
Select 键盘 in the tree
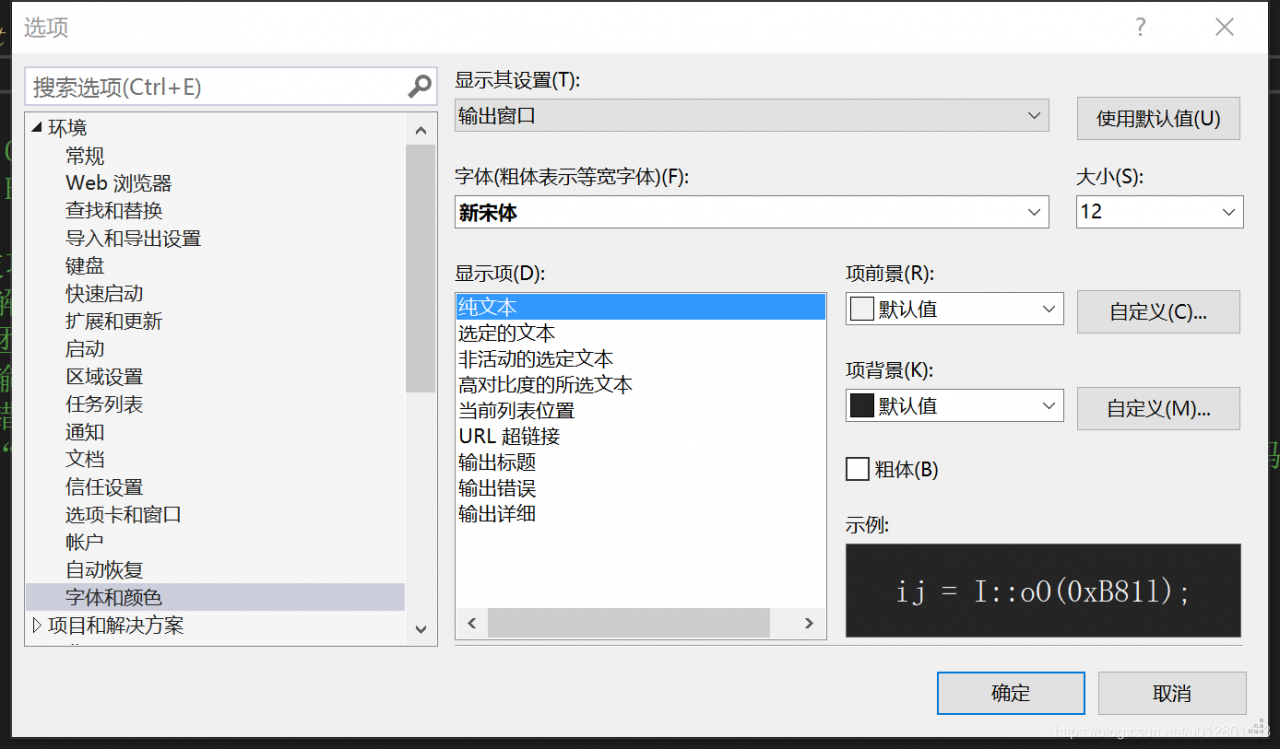click(x=85, y=266)
